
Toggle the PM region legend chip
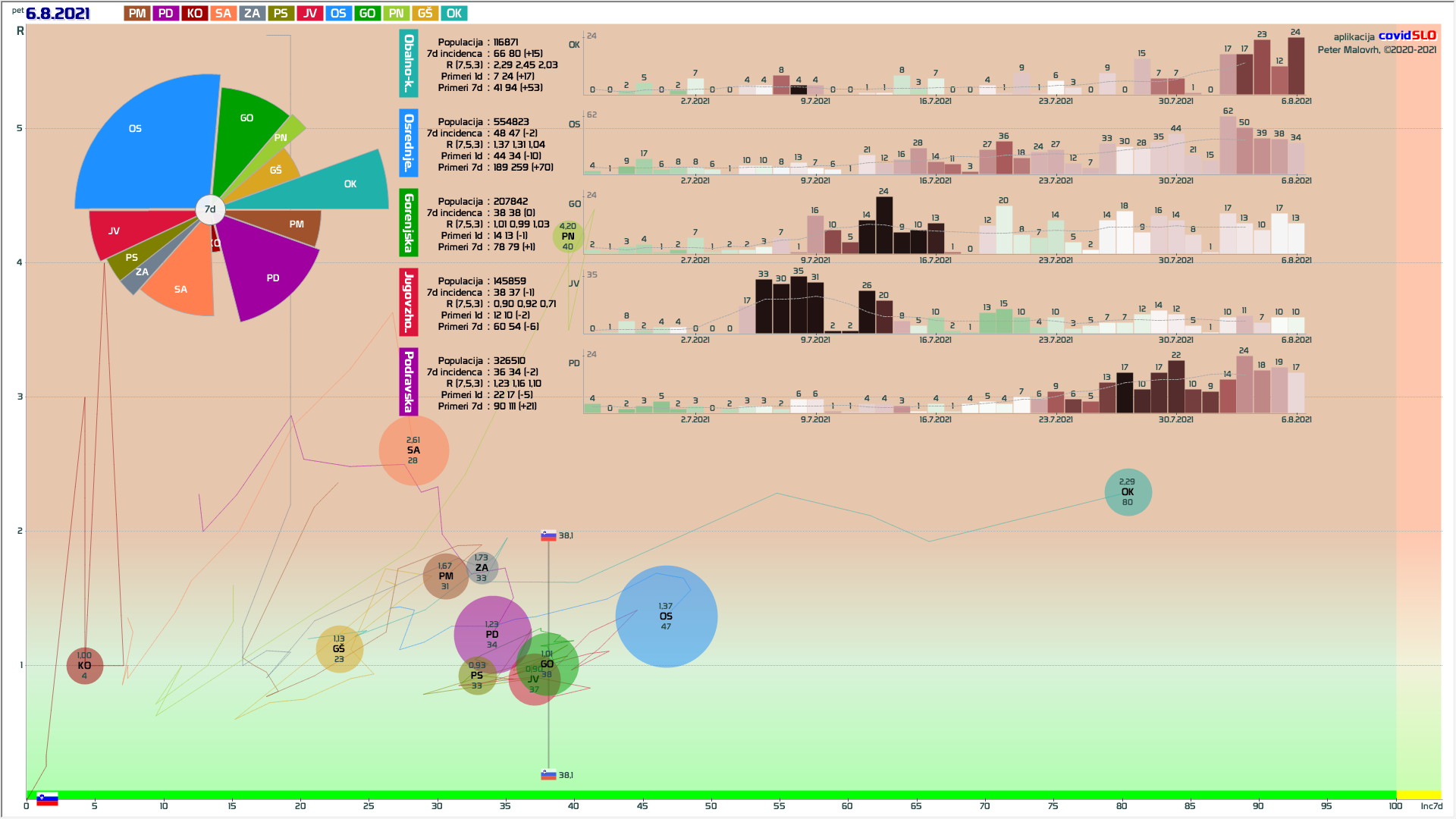click(x=137, y=14)
